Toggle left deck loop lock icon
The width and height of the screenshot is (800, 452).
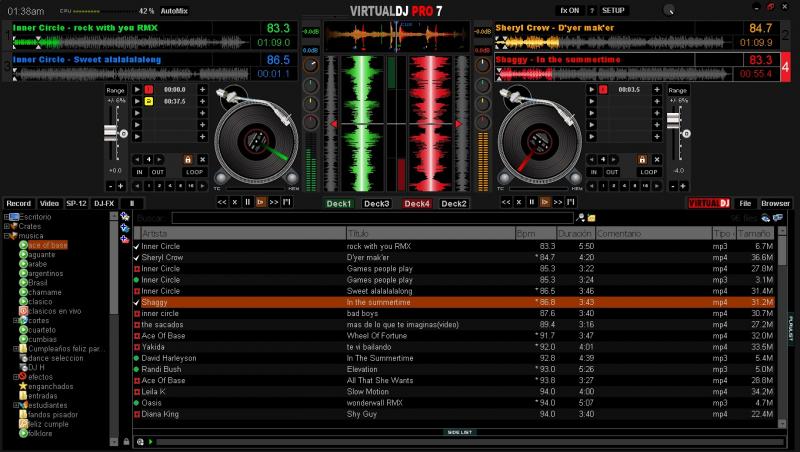(x=188, y=160)
